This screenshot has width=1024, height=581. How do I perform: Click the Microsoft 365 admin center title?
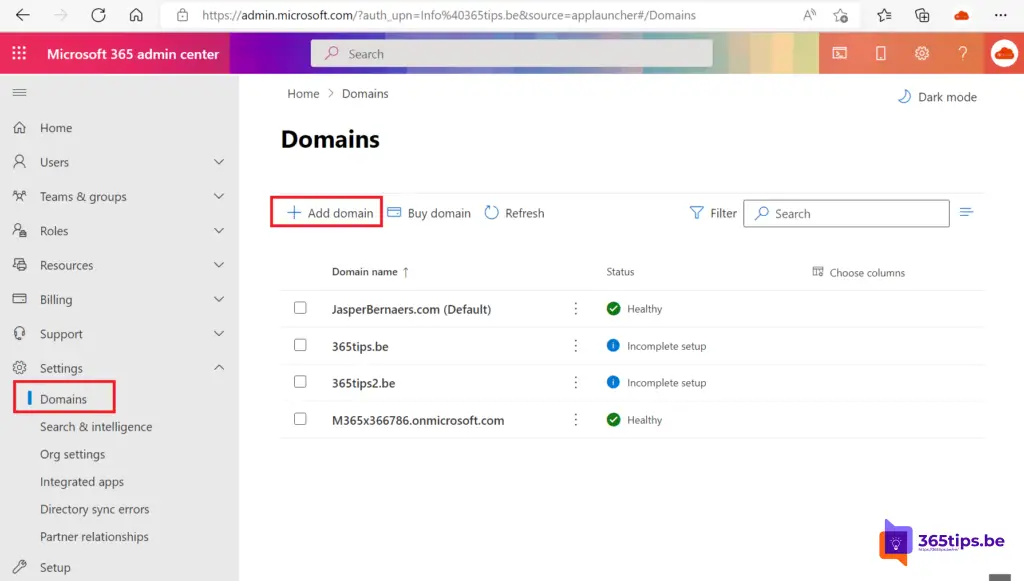coord(133,54)
